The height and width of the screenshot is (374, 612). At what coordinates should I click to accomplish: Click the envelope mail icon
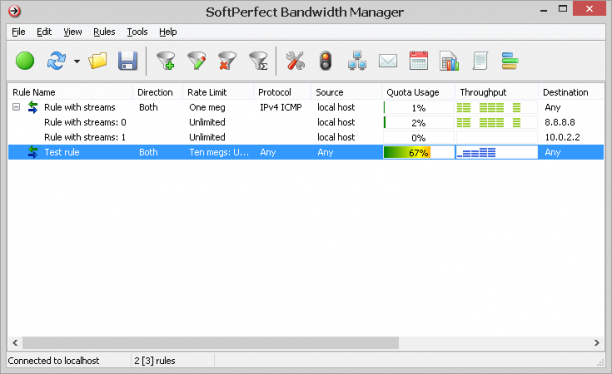coord(388,61)
